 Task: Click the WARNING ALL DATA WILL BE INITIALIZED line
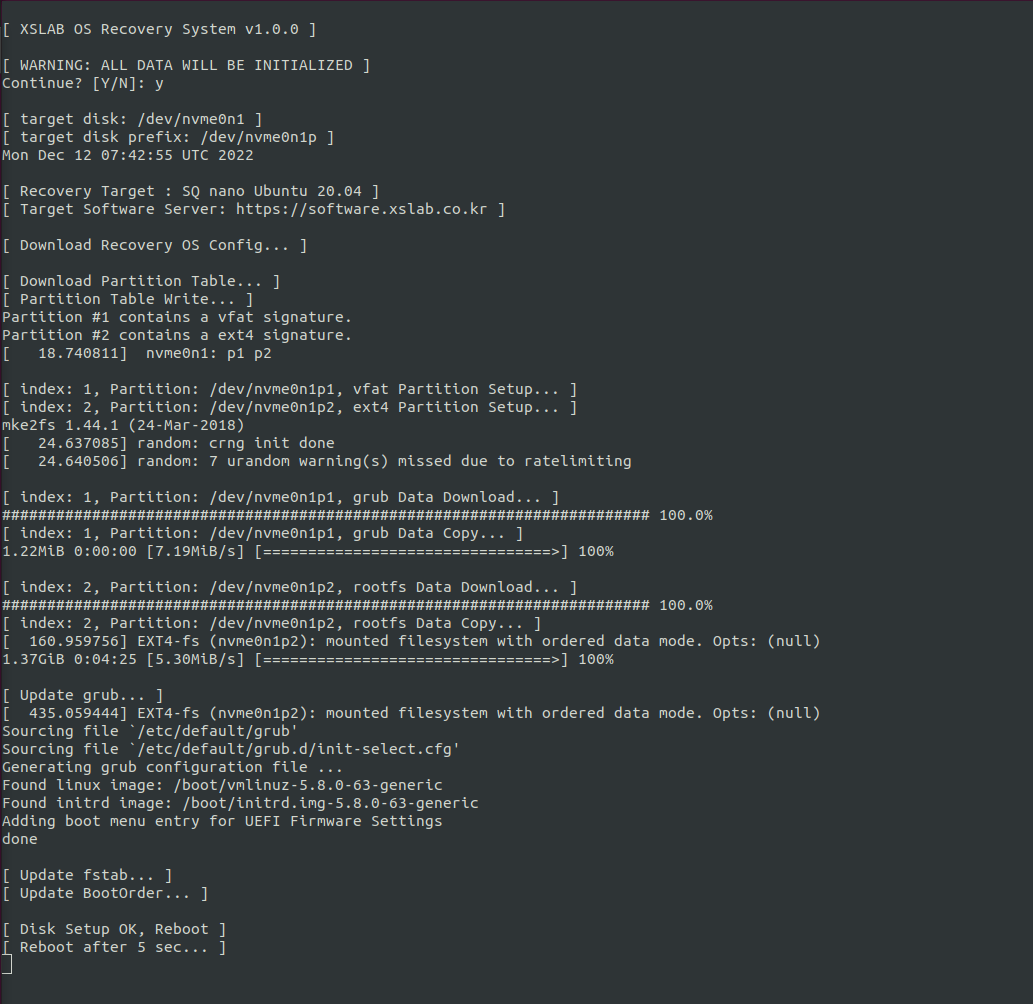click(x=186, y=65)
